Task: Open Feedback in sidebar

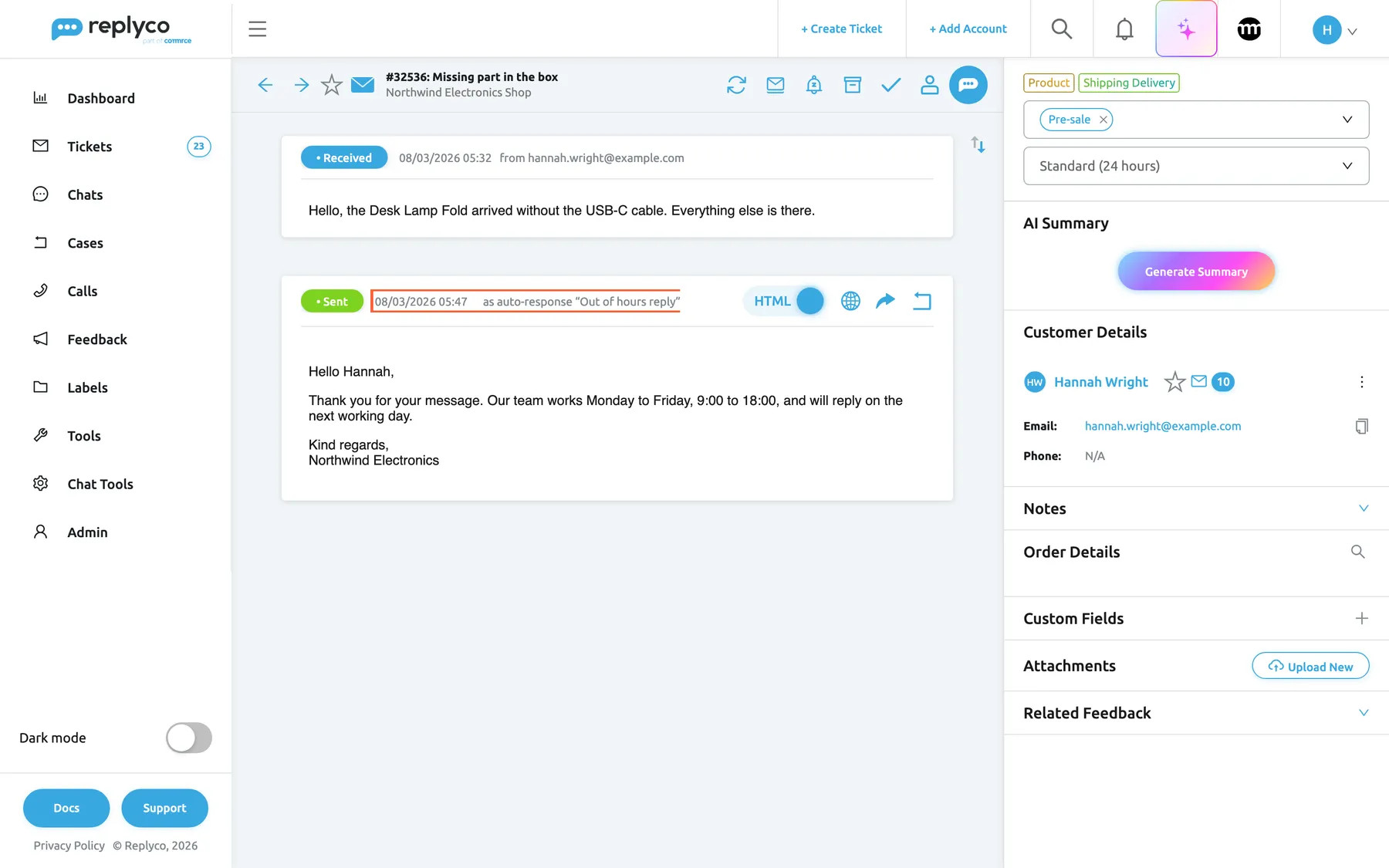Action: coord(97,339)
